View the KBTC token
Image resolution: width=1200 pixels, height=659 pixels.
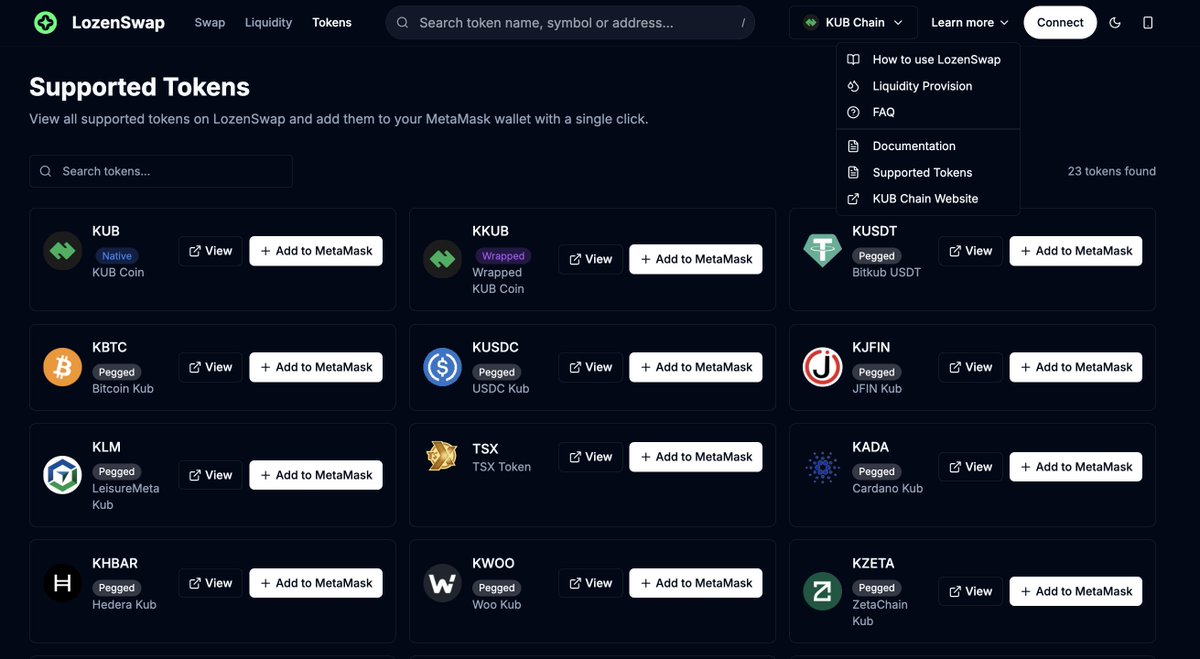211,367
